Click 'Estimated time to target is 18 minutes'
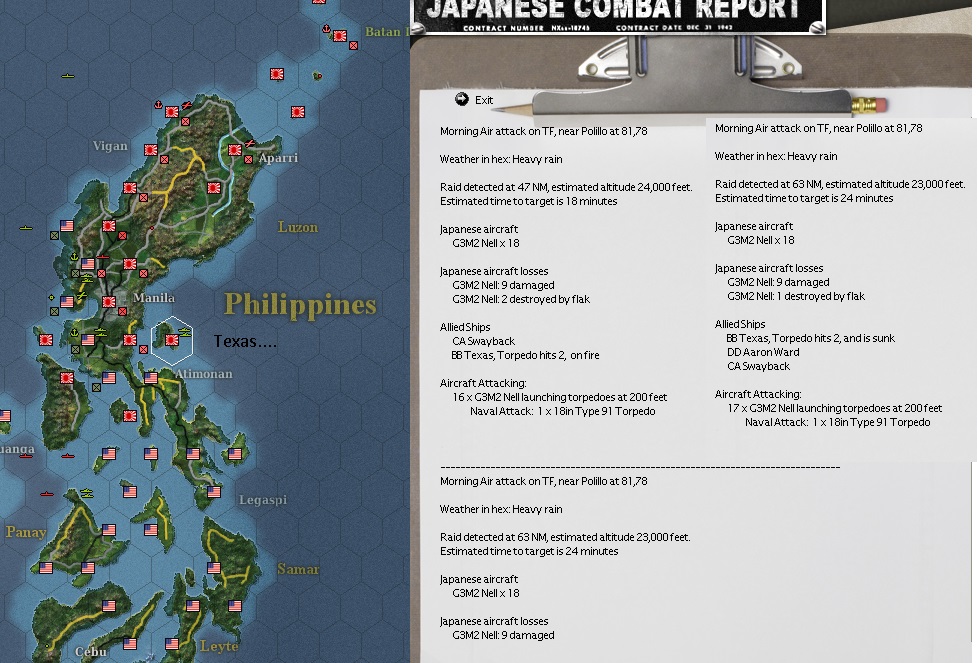Image resolution: width=977 pixels, height=663 pixels. click(528, 201)
